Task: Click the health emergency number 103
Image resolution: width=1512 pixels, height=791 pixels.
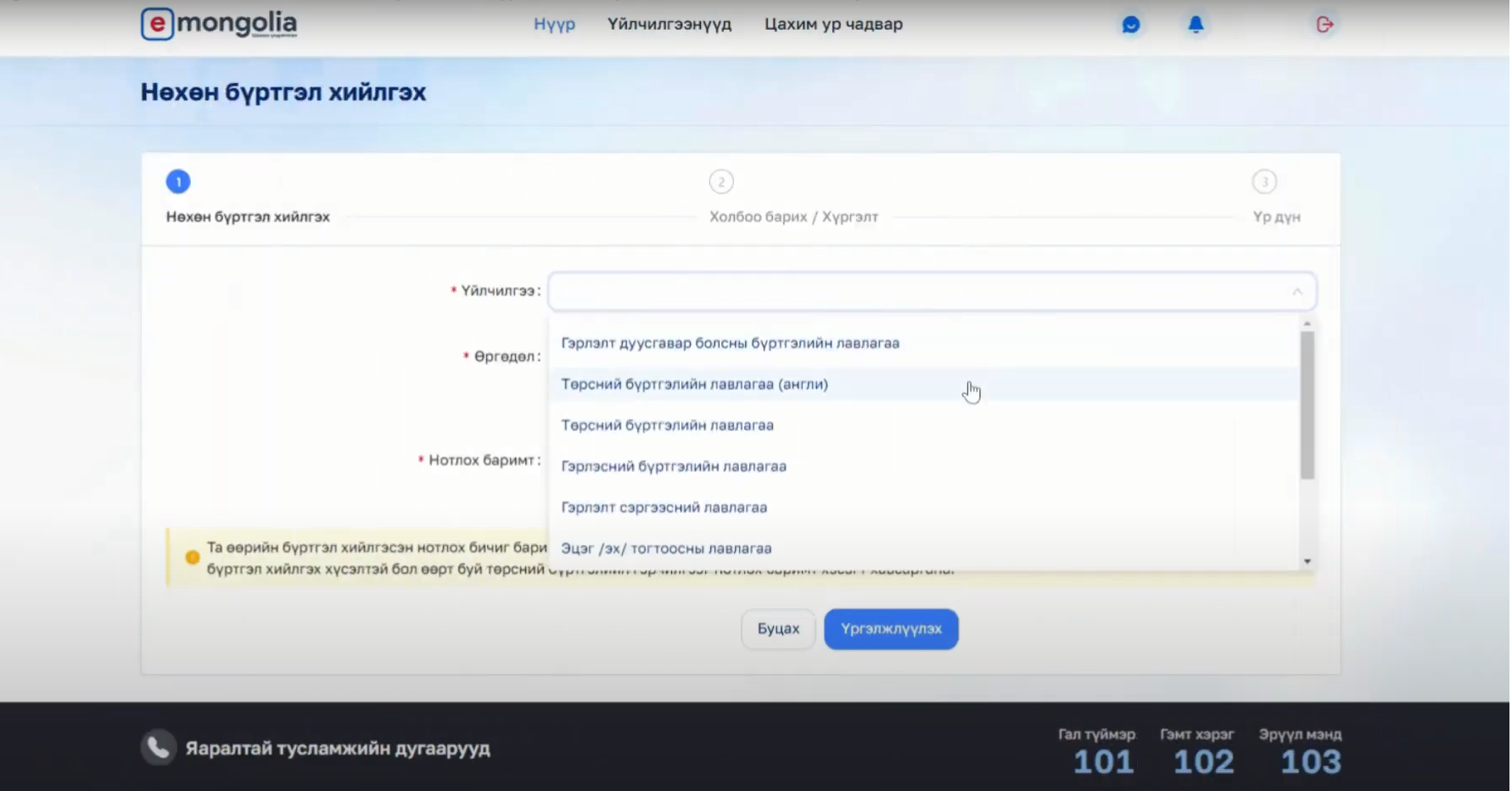Action: 1313,763
